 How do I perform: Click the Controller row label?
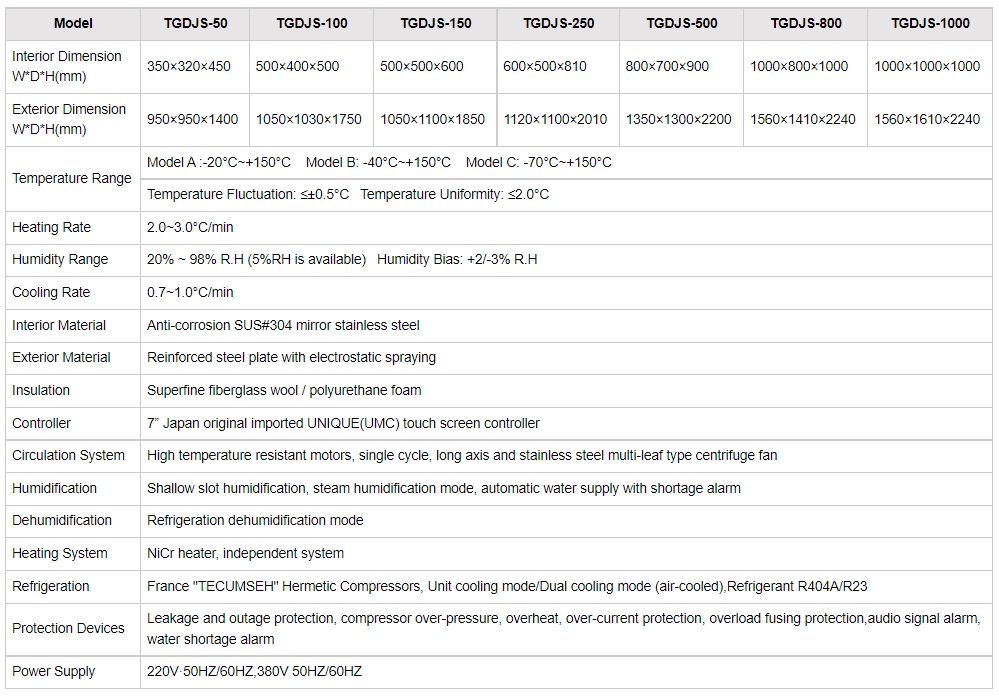(x=41, y=423)
